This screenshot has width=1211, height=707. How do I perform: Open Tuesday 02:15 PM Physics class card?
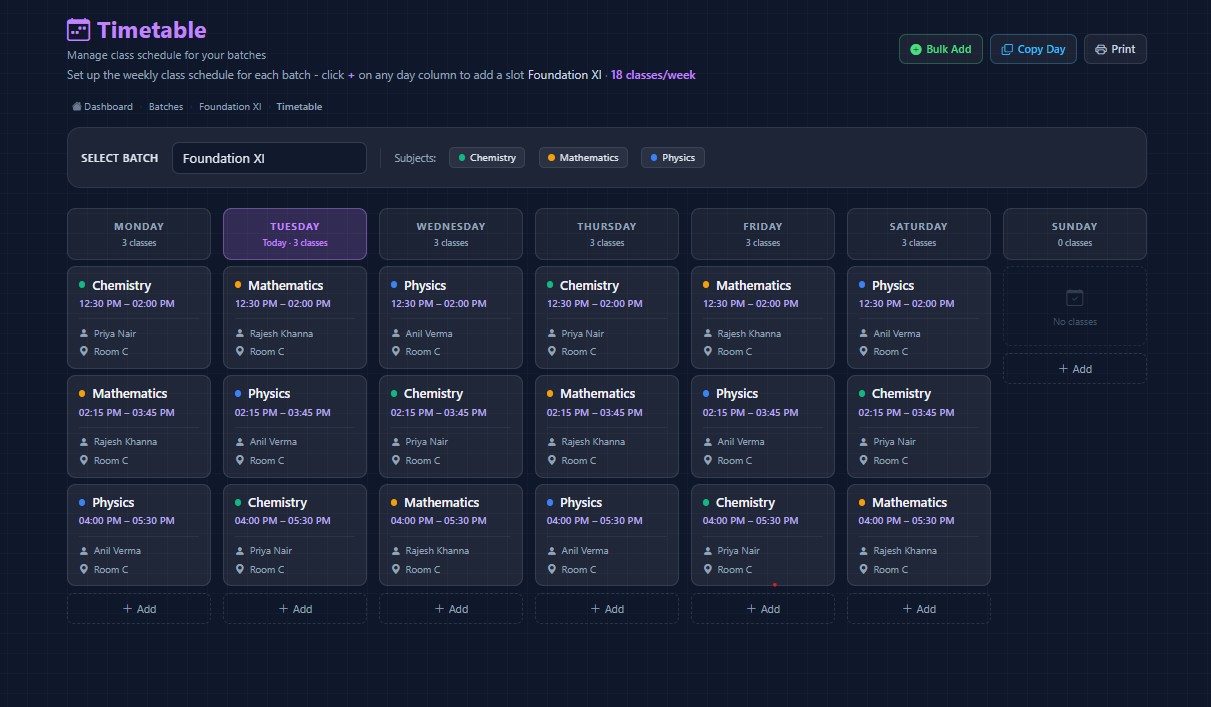(295, 426)
